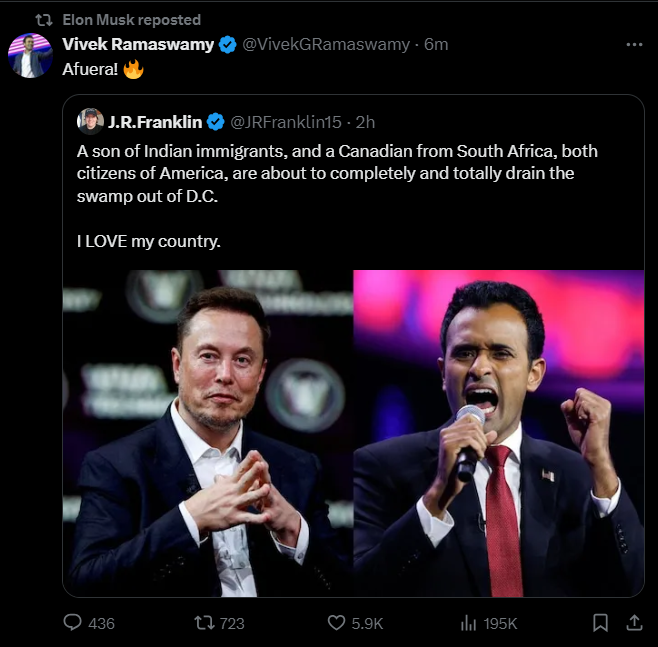The height and width of the screenshot is (647, 658).
Task: View post analytics showing 195K
Action: pos(467,622)
